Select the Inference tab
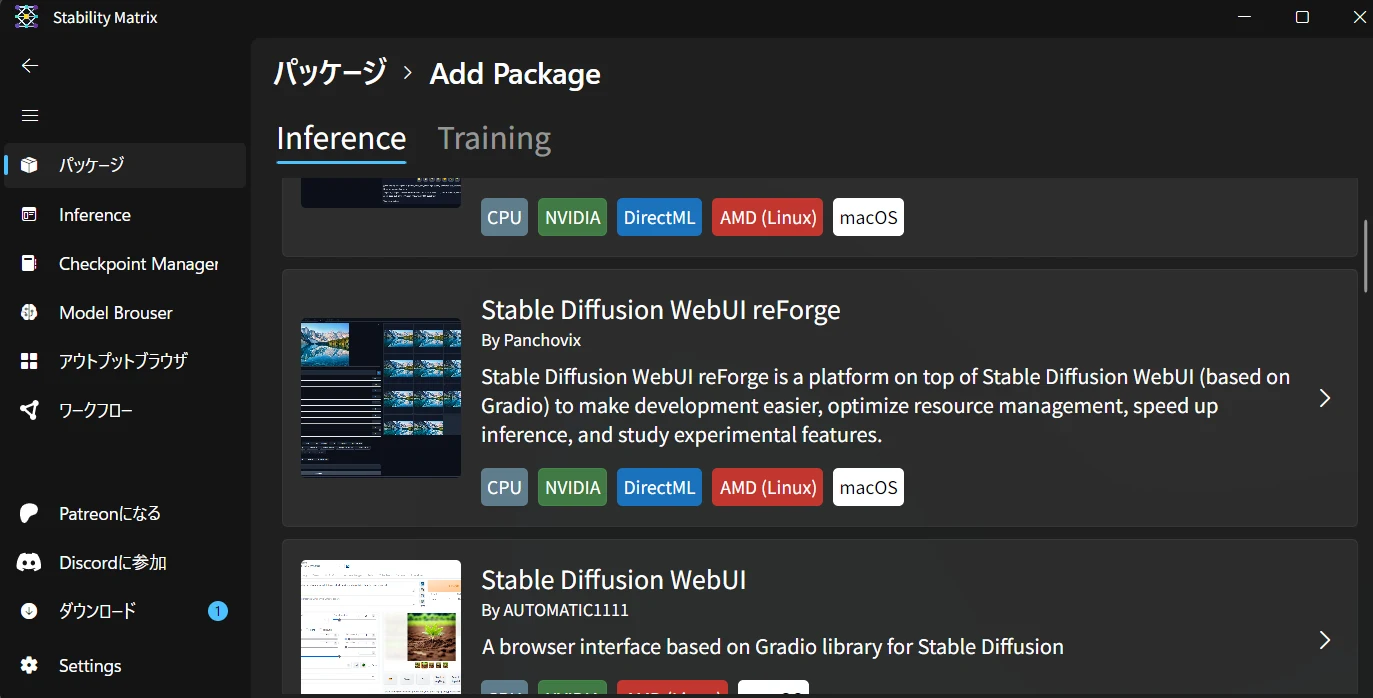This screenshot has width=1373, height=698. click(341, 138)
